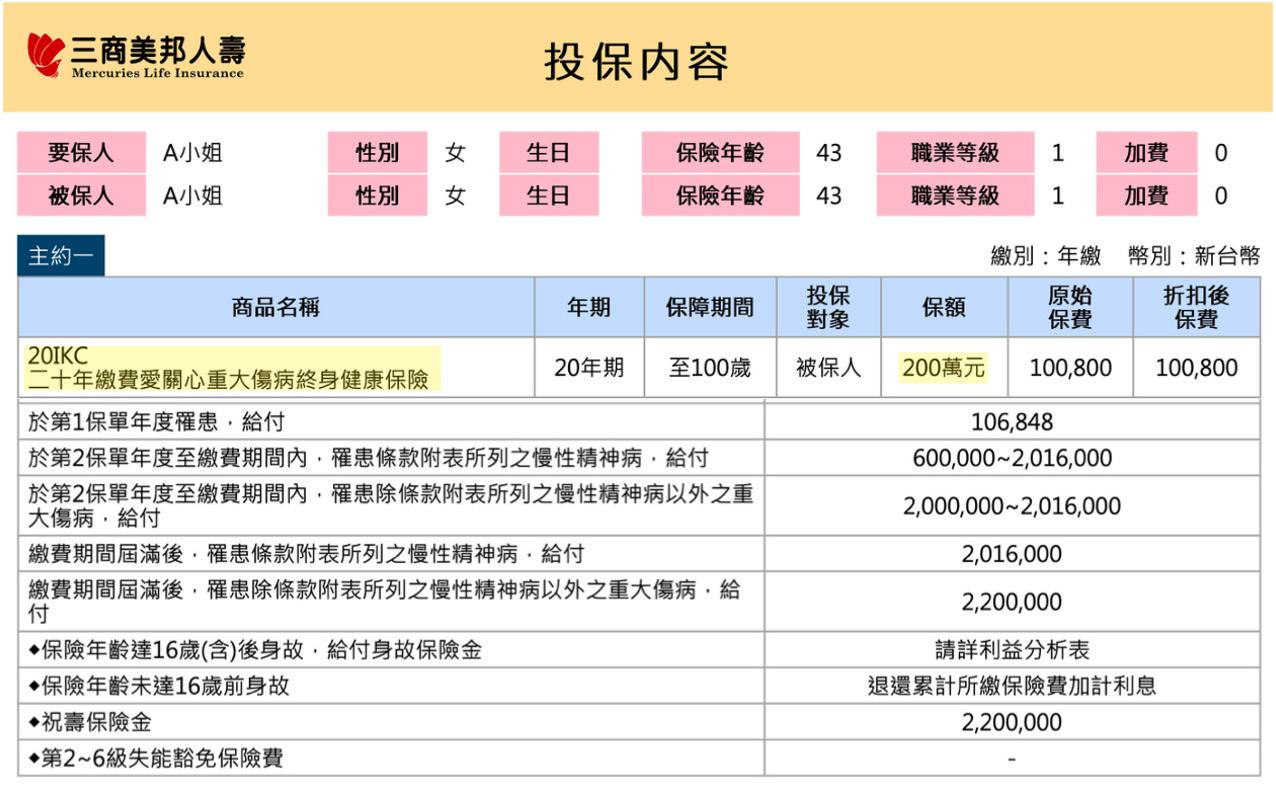Screen dimensions: 1276x793
Task: Click the 性別 label in the 被保人 row
Action: 377,196
